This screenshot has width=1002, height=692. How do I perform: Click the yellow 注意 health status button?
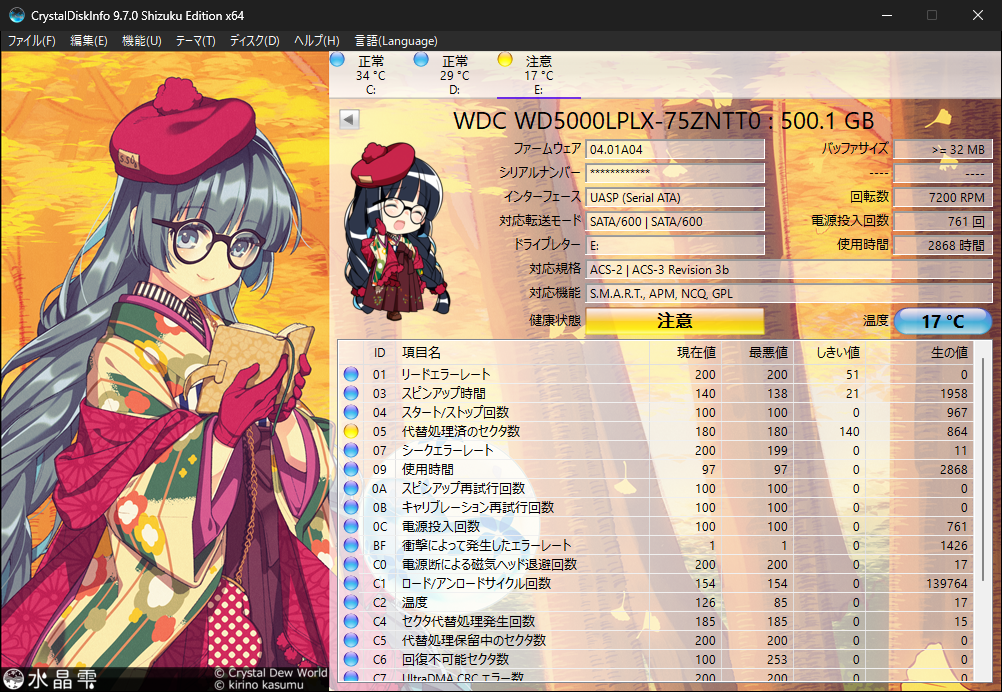(x=674, y=321)
